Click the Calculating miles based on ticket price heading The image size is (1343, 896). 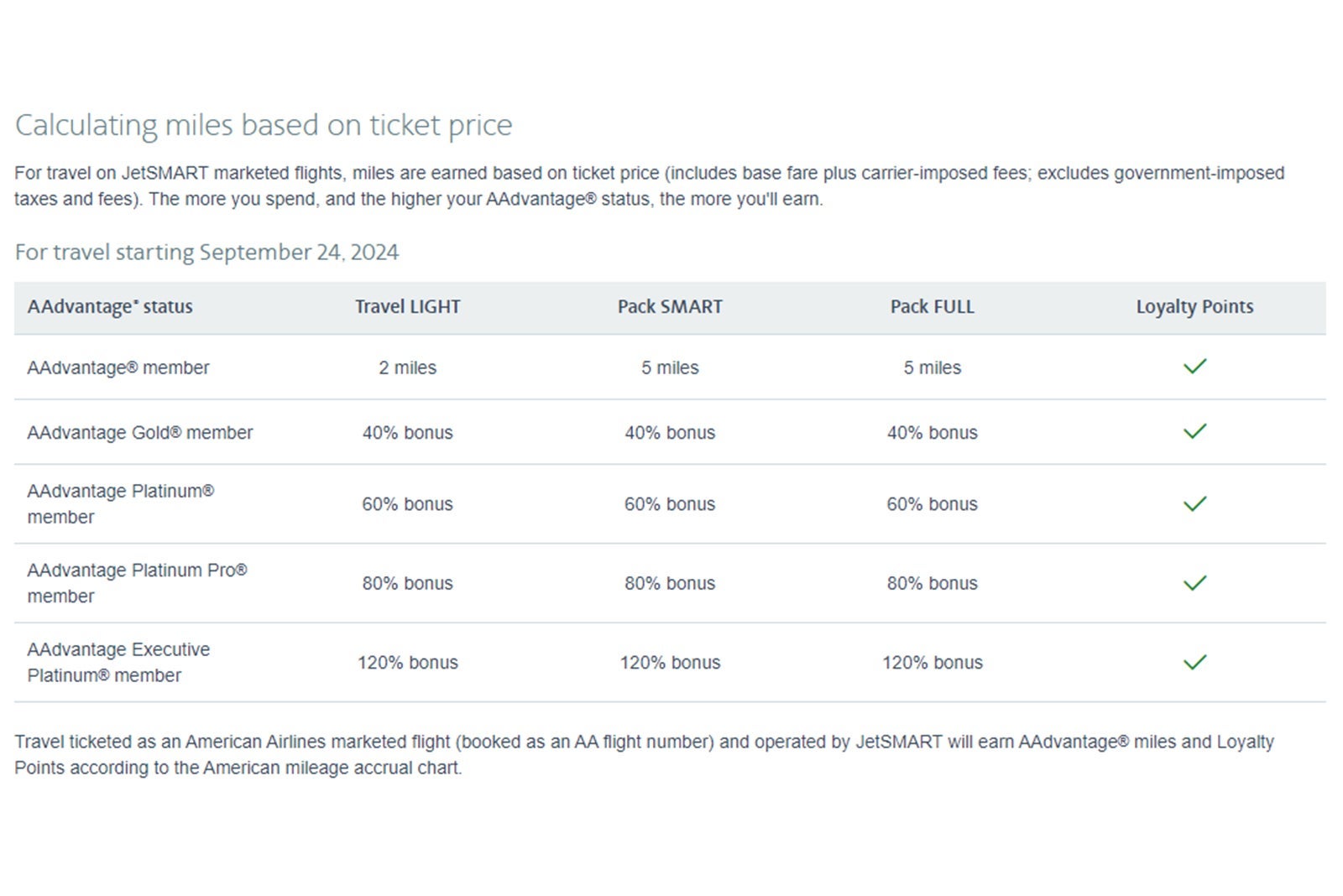pos(264,125)
